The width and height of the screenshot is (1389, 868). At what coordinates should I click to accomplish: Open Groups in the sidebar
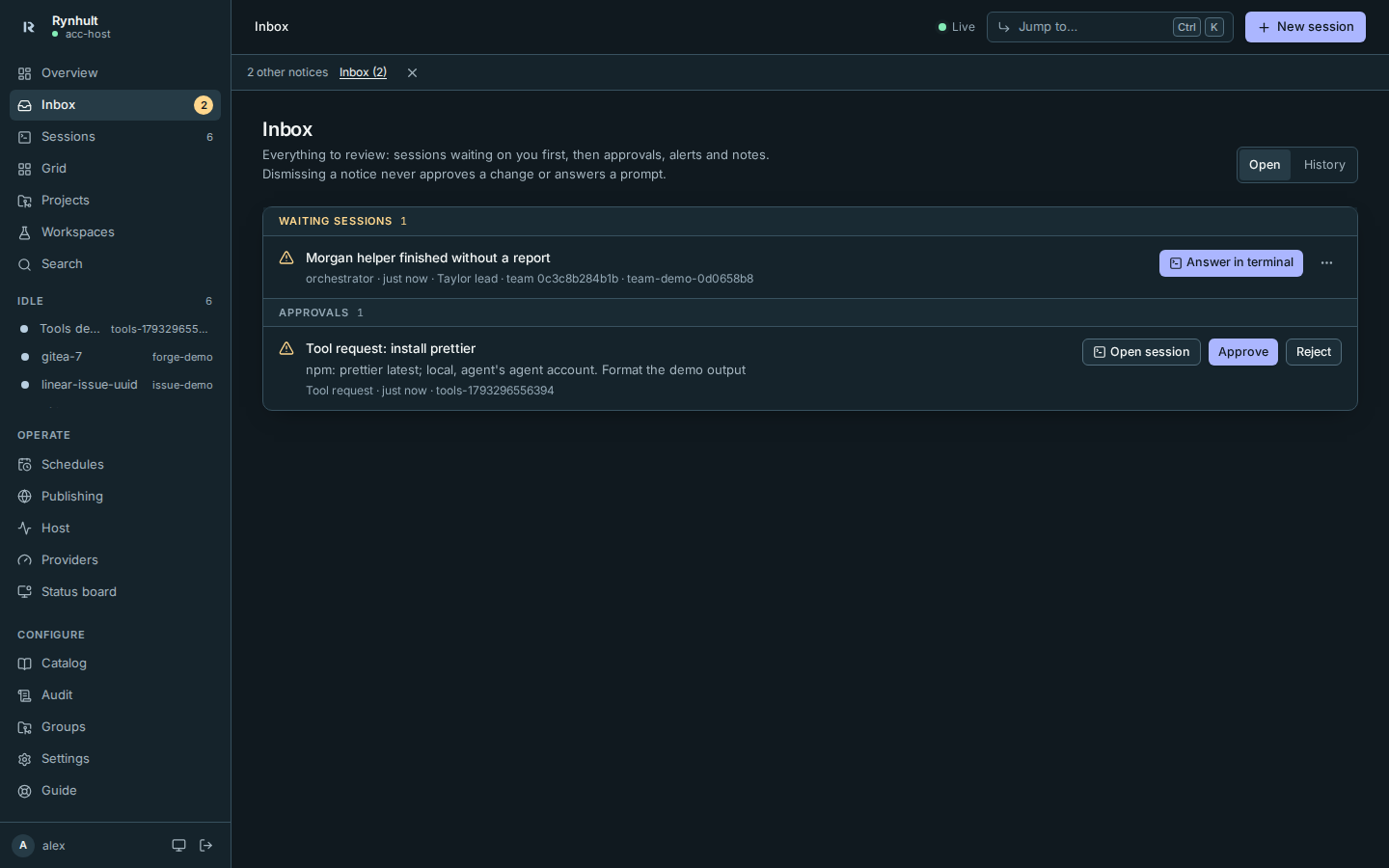115,727
